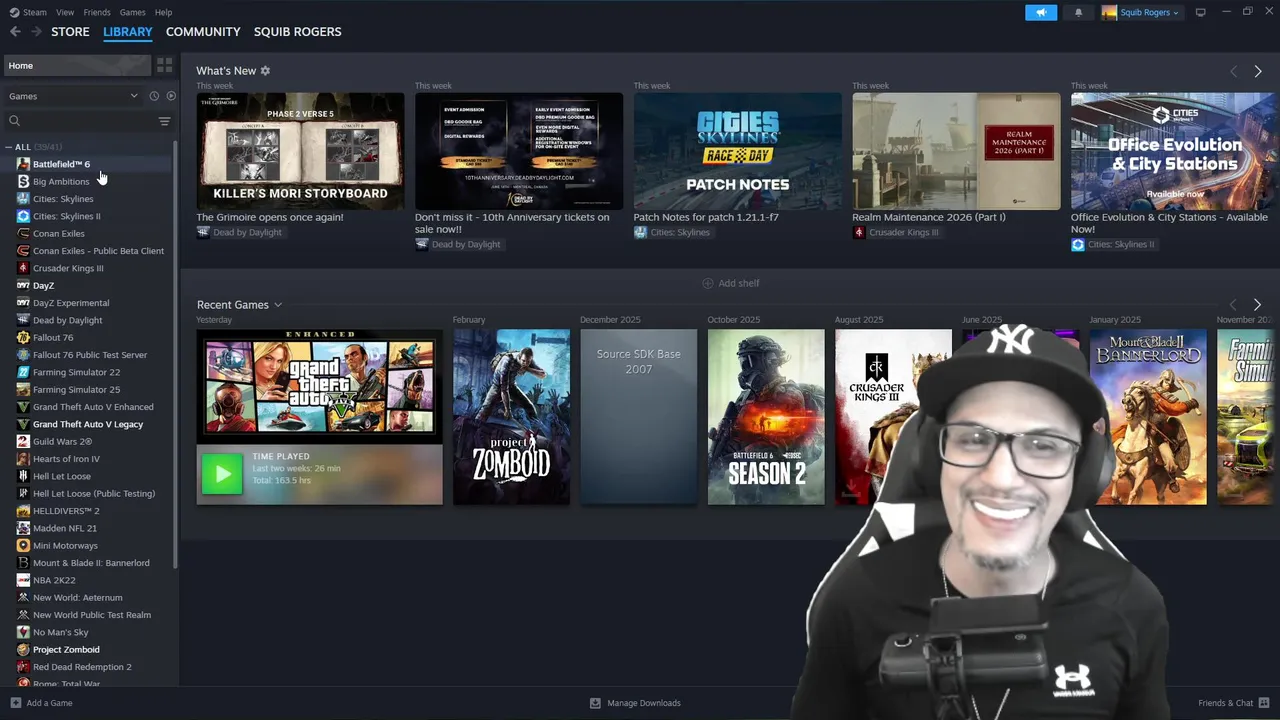Open the Friends menu

point(97,12)
